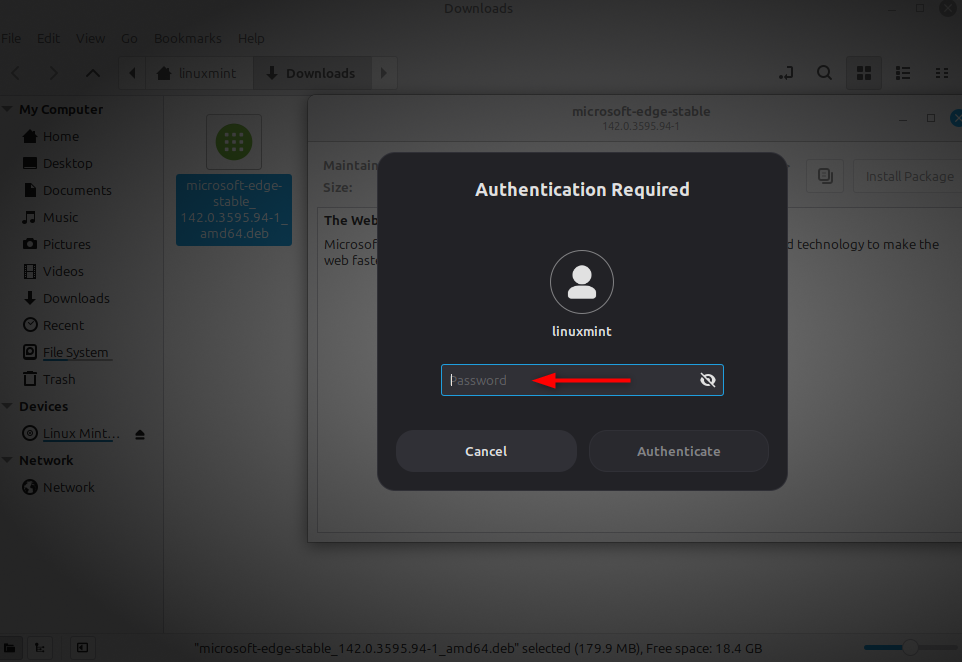Cancel the authentication dialog
962x662 pixels.
click(x=486, y=451)
